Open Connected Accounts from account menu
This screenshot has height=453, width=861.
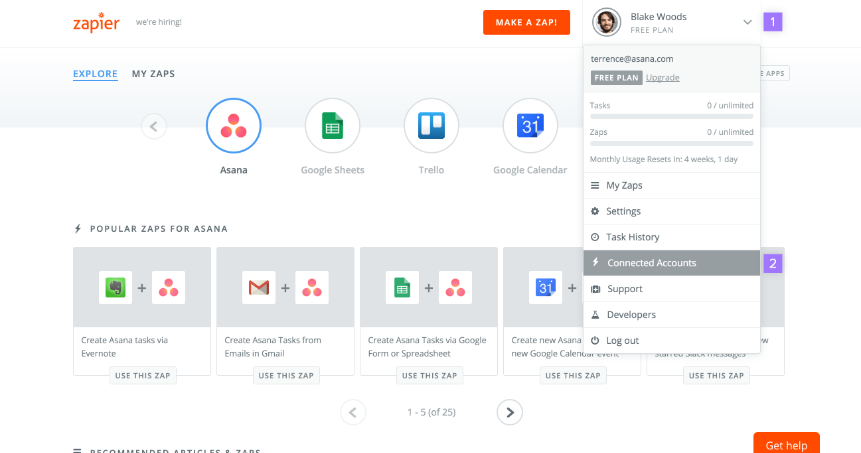[672, 263]
